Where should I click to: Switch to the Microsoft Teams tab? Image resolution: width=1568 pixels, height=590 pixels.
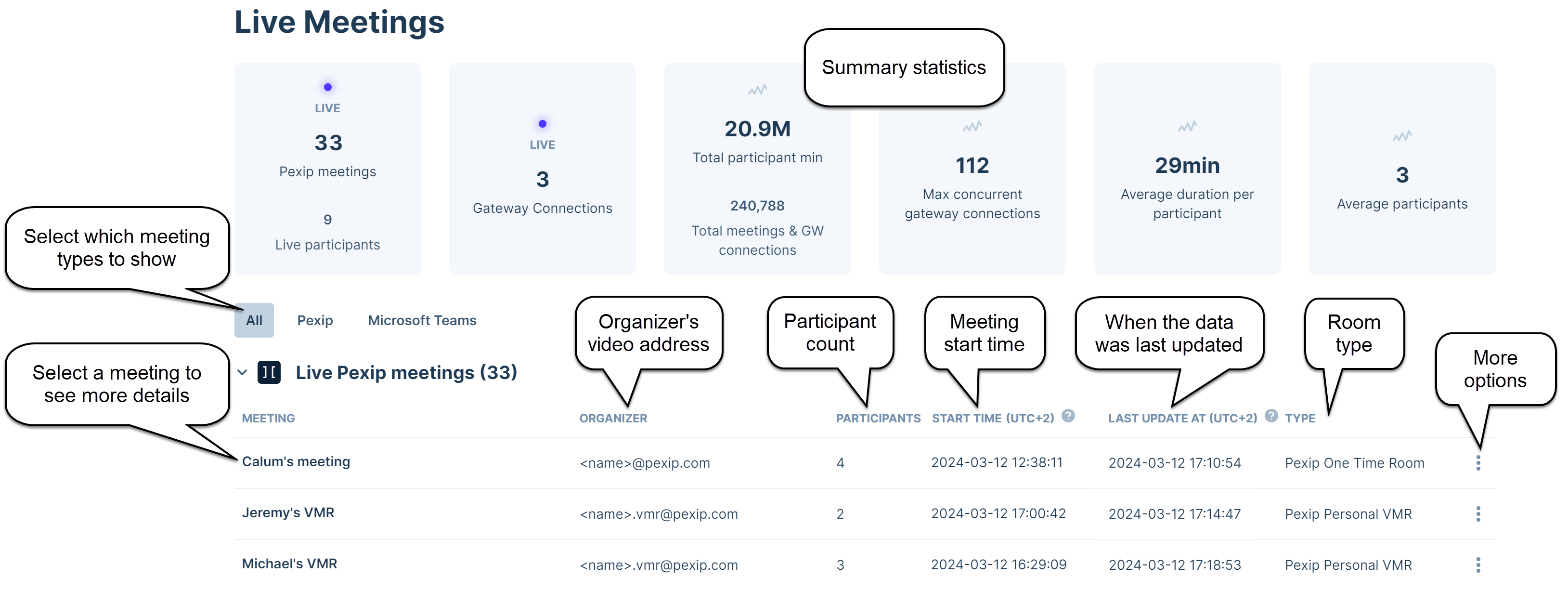(422, 320)
